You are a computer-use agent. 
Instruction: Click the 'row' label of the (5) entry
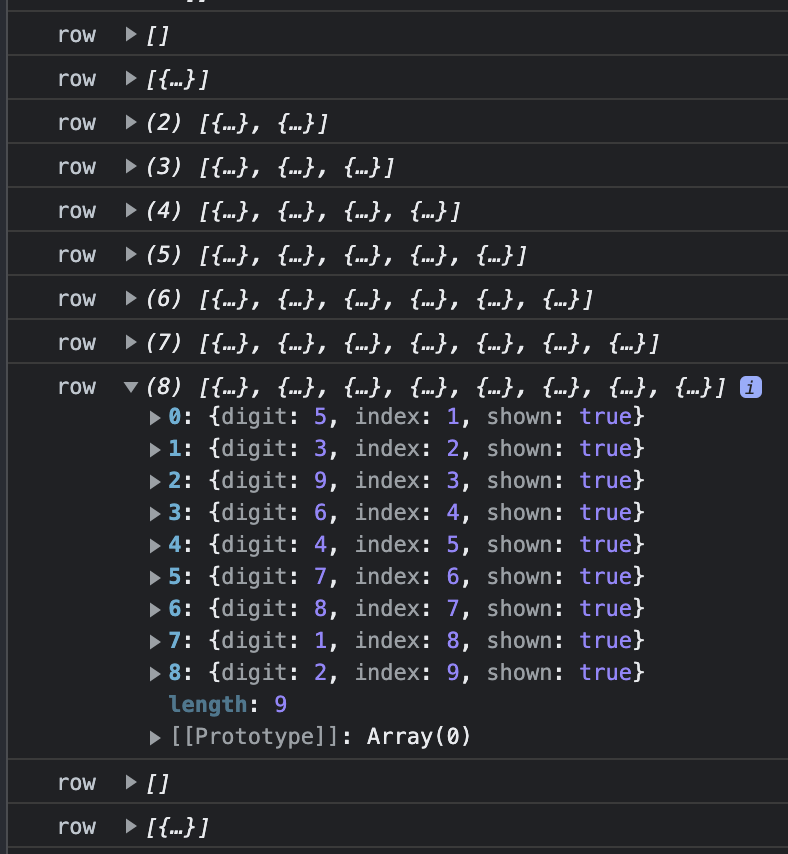[77, 255]
